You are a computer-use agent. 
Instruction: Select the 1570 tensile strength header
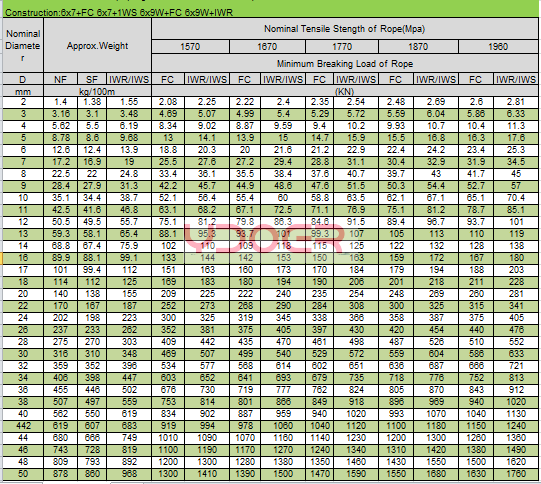pyautogui.click(x=190, y=47)
